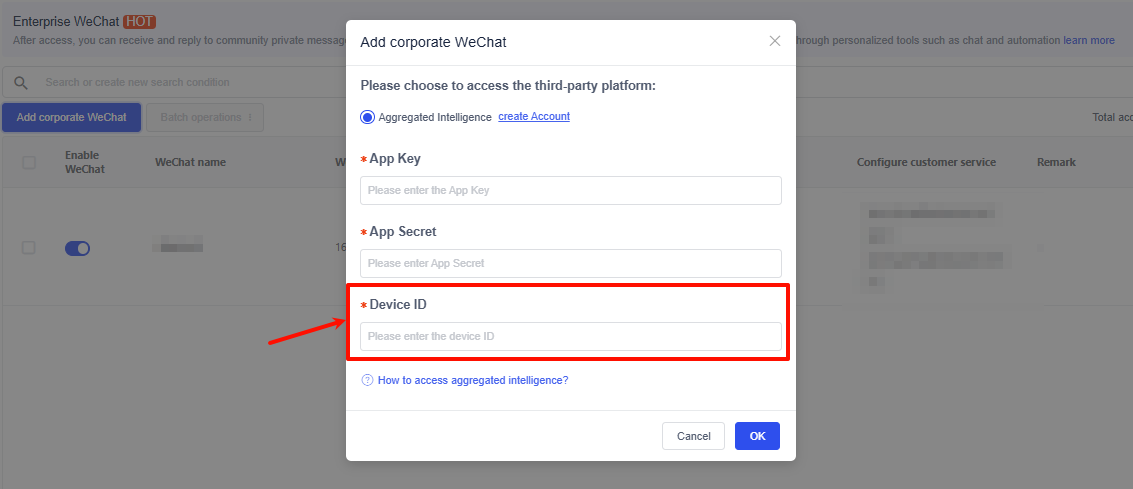Open the Batch operations dropdown
This screenshot has width=1133, height=489.
click(205, 117)
